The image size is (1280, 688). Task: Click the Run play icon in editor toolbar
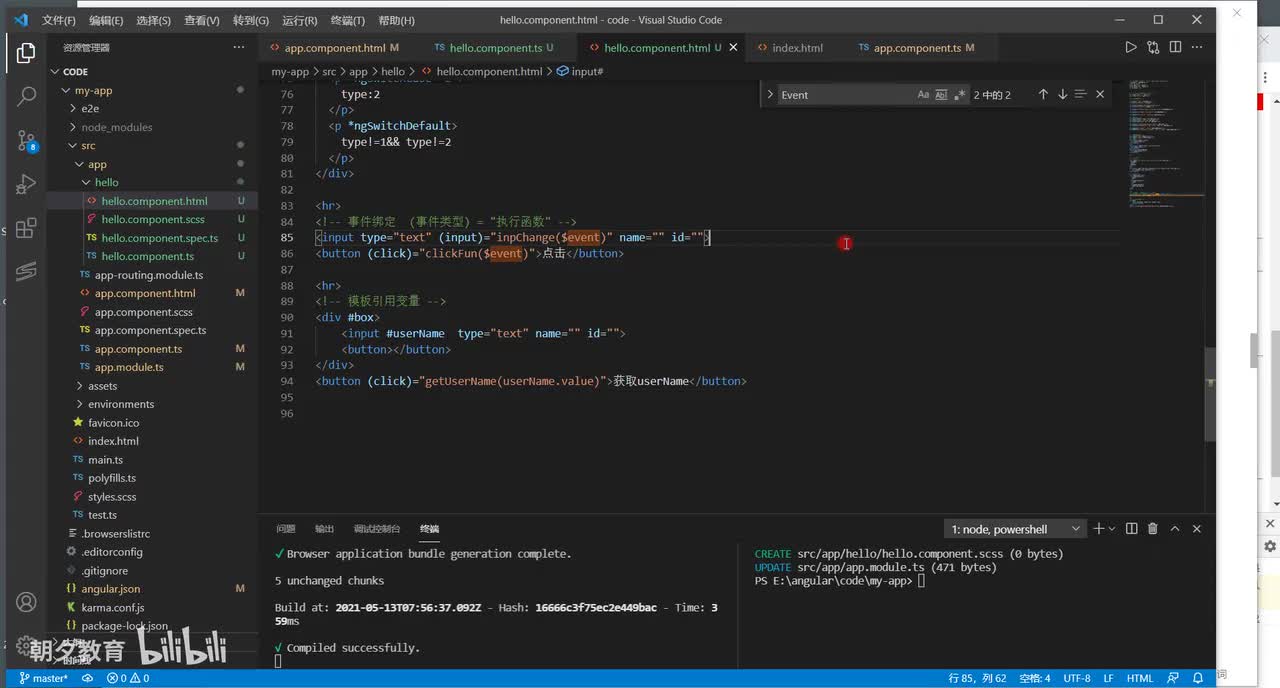(1131, 47)
